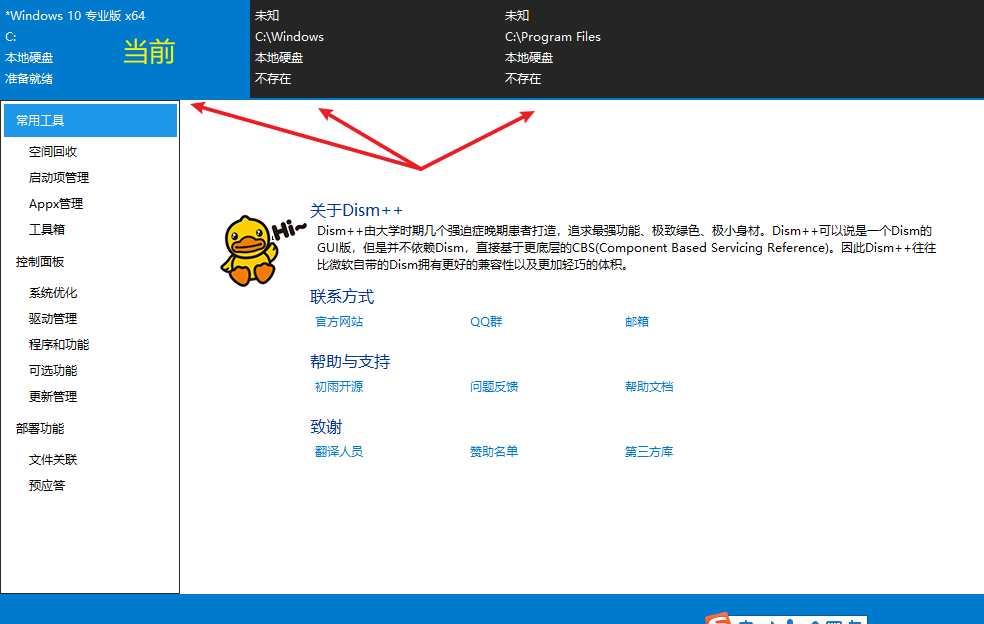Open 预应答 in the sidebar

tap(47, 485)
